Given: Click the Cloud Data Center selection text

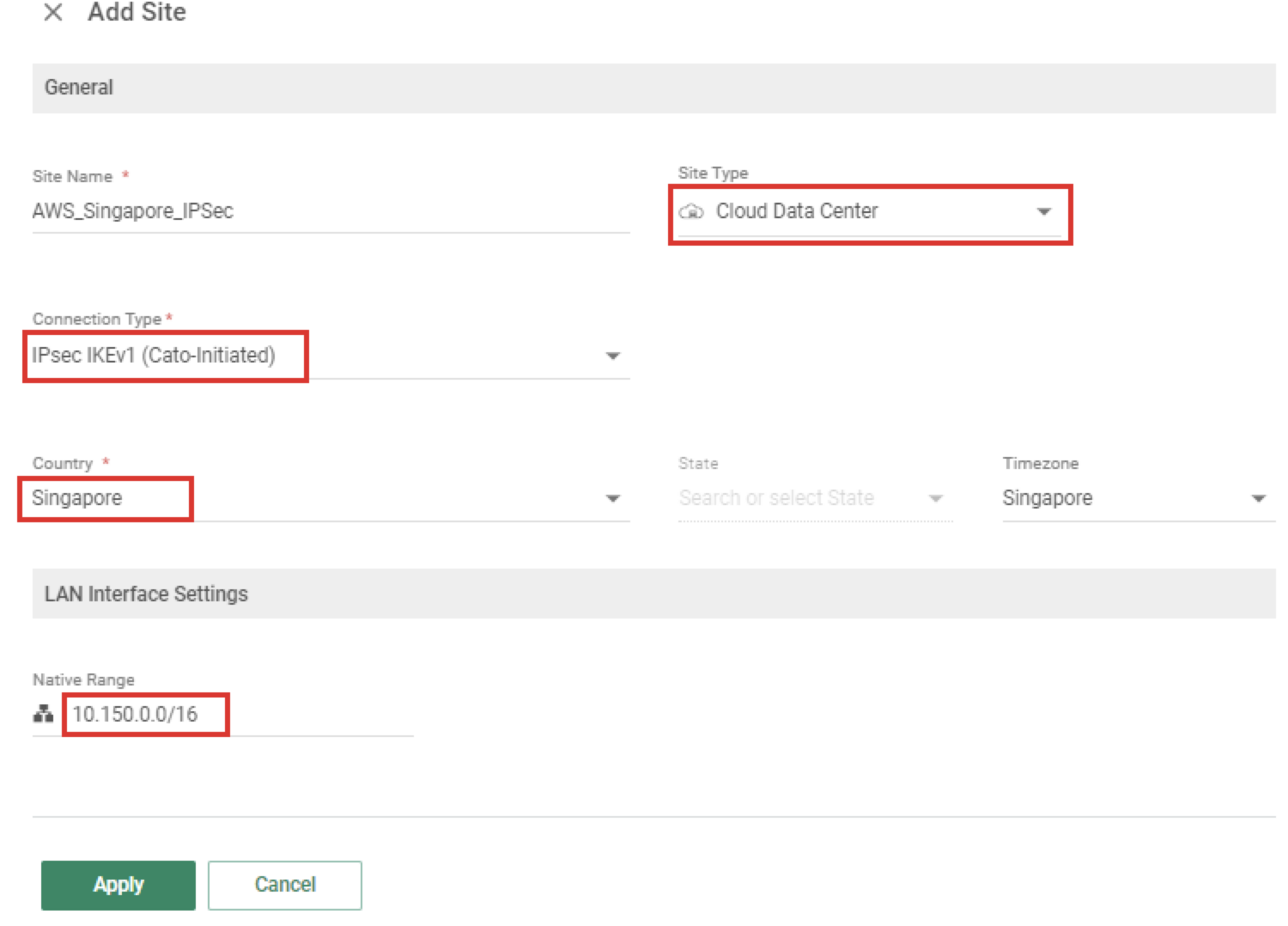Looking at the screenshot, I should point(797,211).
